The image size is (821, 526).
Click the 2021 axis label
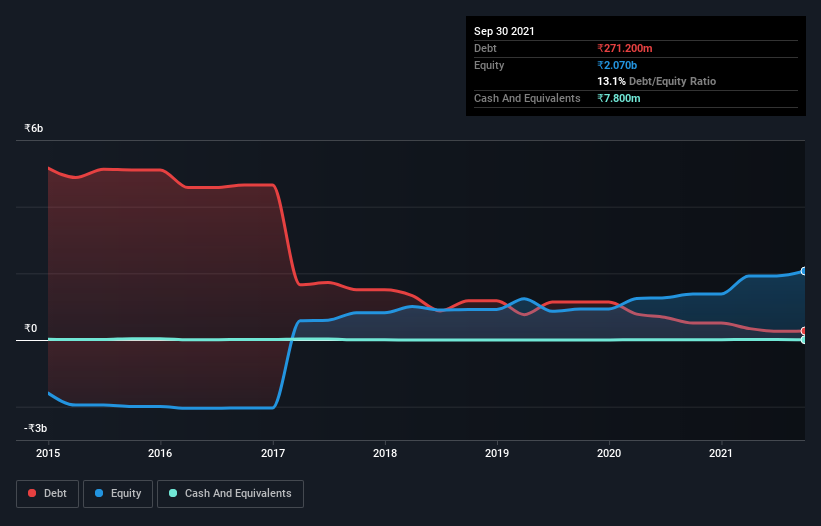721,453
